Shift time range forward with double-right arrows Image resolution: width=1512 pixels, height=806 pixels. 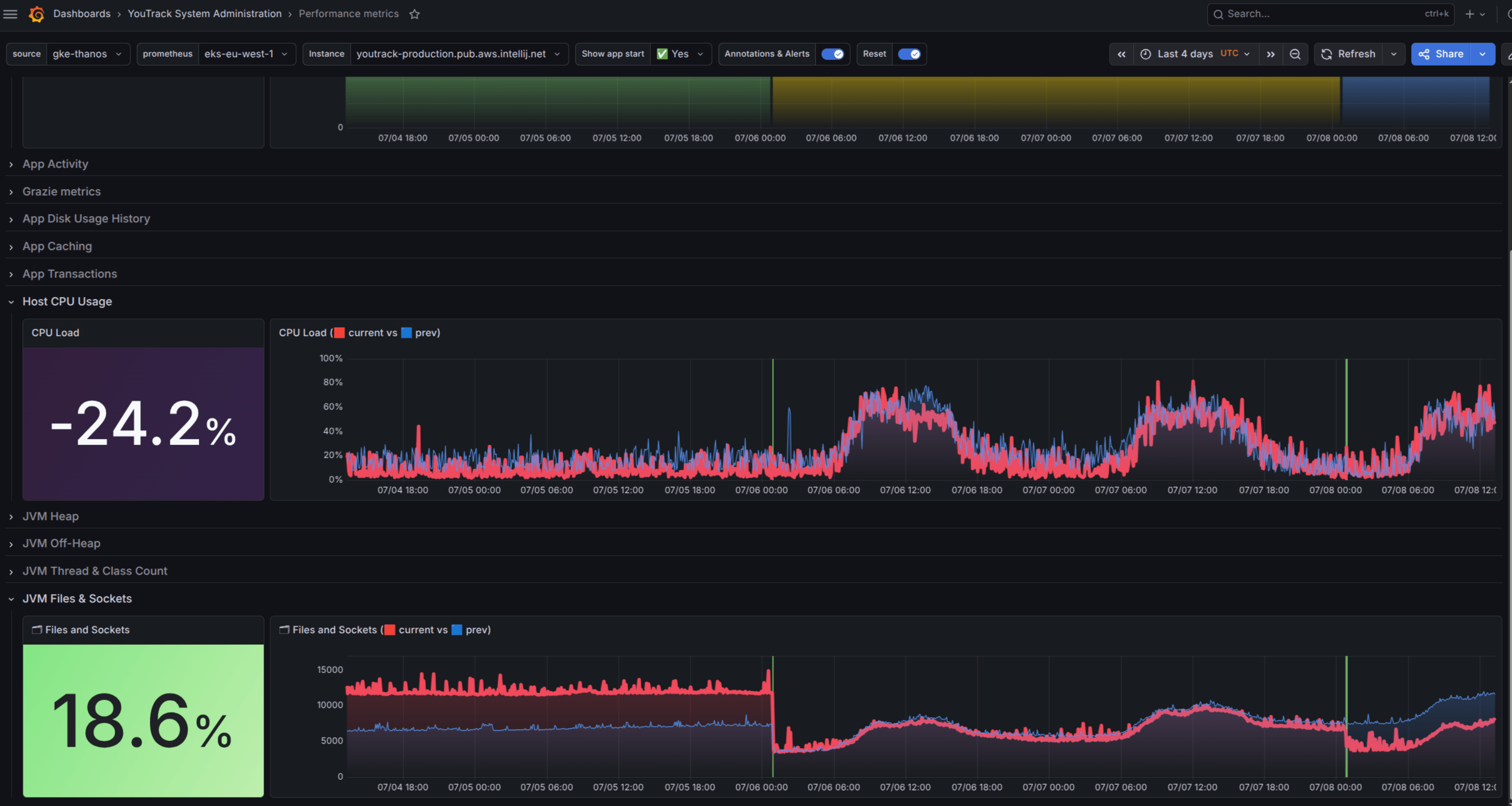click(1271, 54)
